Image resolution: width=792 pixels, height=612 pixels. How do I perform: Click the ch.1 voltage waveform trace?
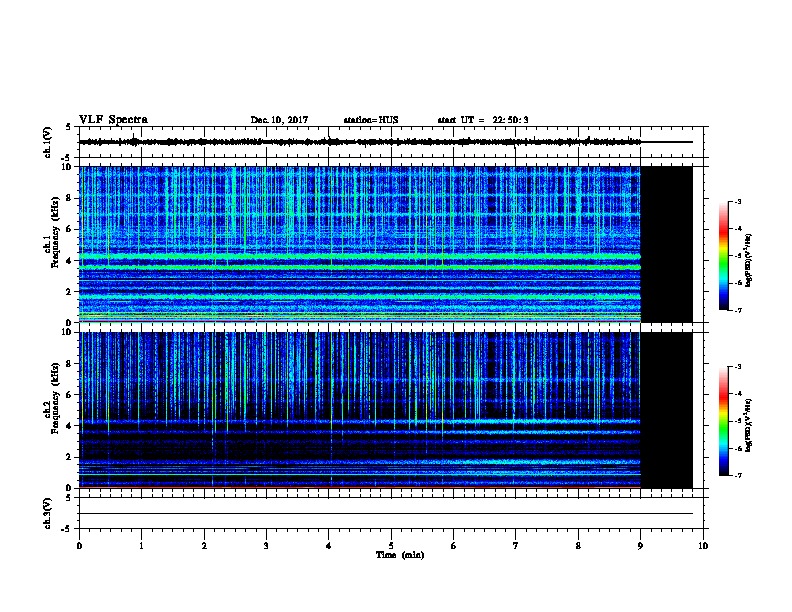[x=360, y=142]
